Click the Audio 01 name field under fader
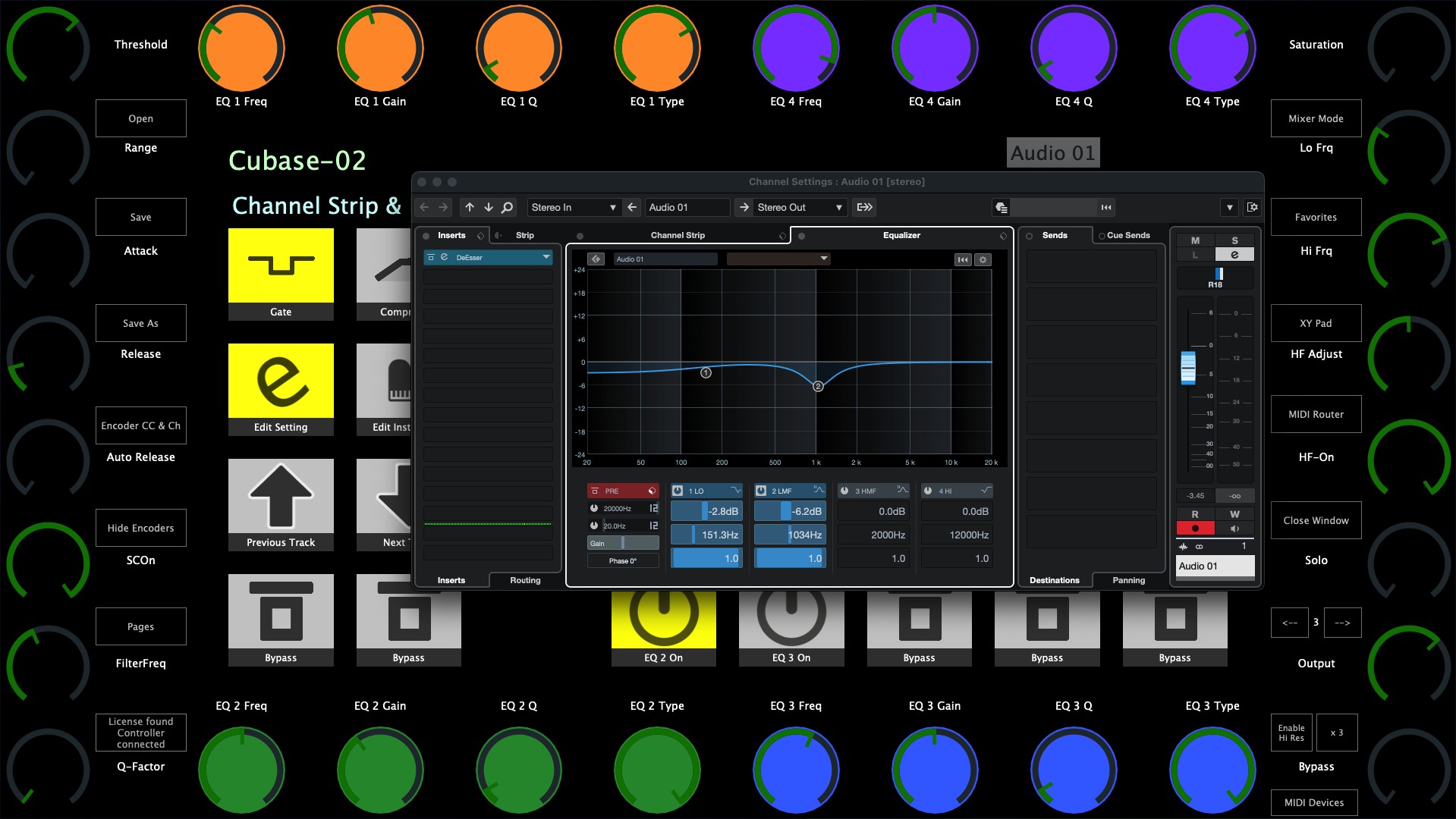Image resolution: width=1456 pixels, height=819 pixels. click(1215, 566)
